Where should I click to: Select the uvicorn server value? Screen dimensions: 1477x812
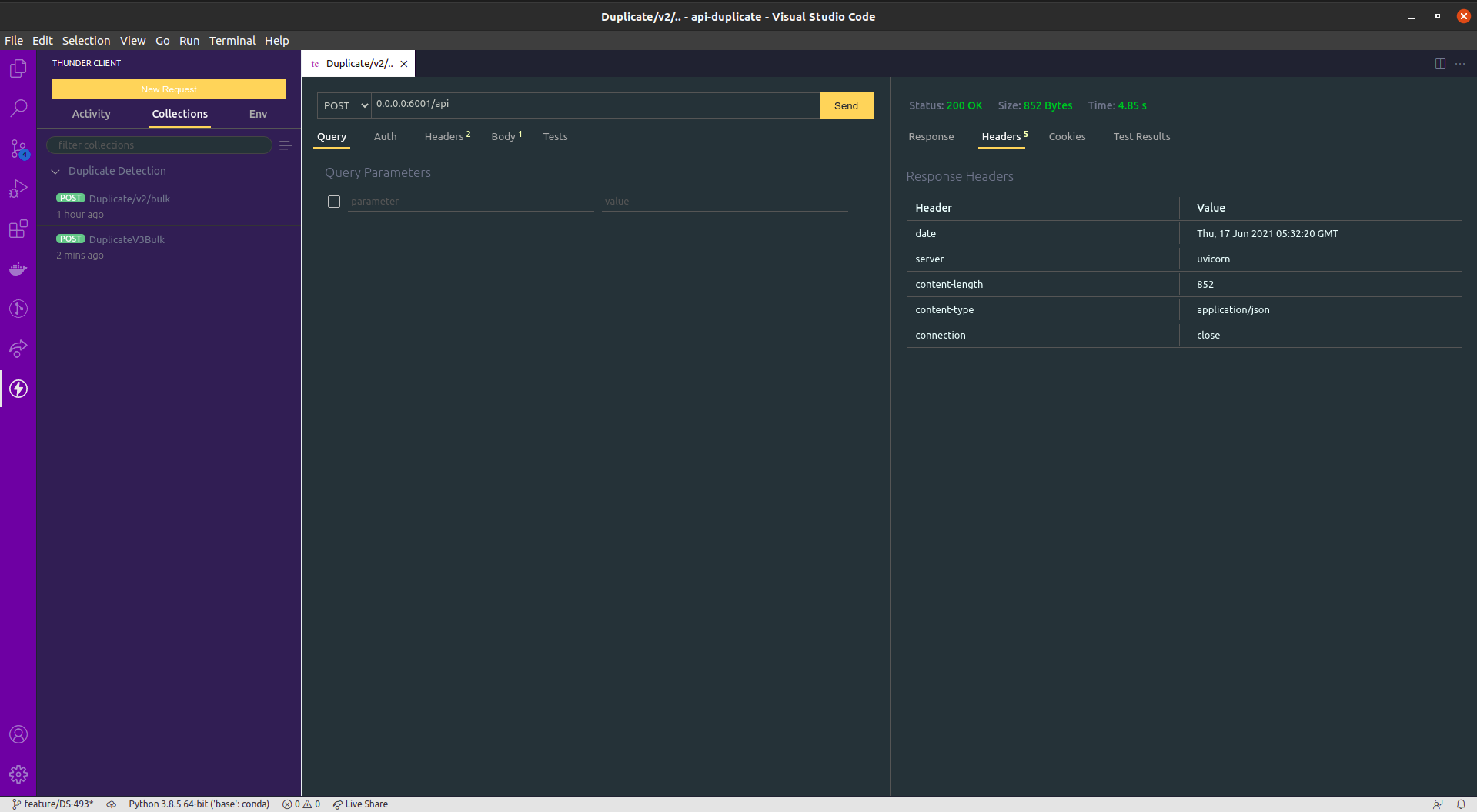point(1213,259)
